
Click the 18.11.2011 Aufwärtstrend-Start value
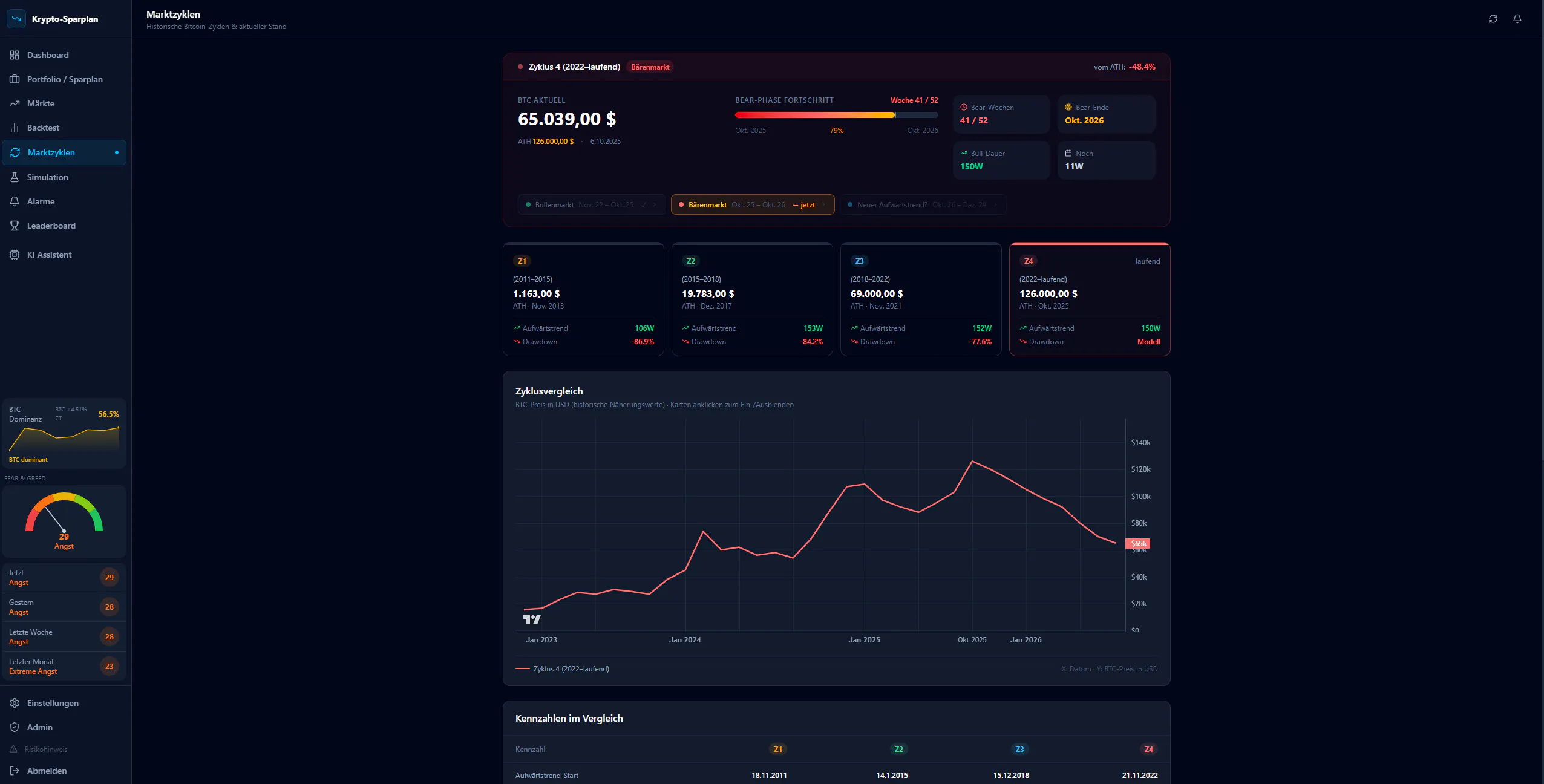(x=769, y=776)
